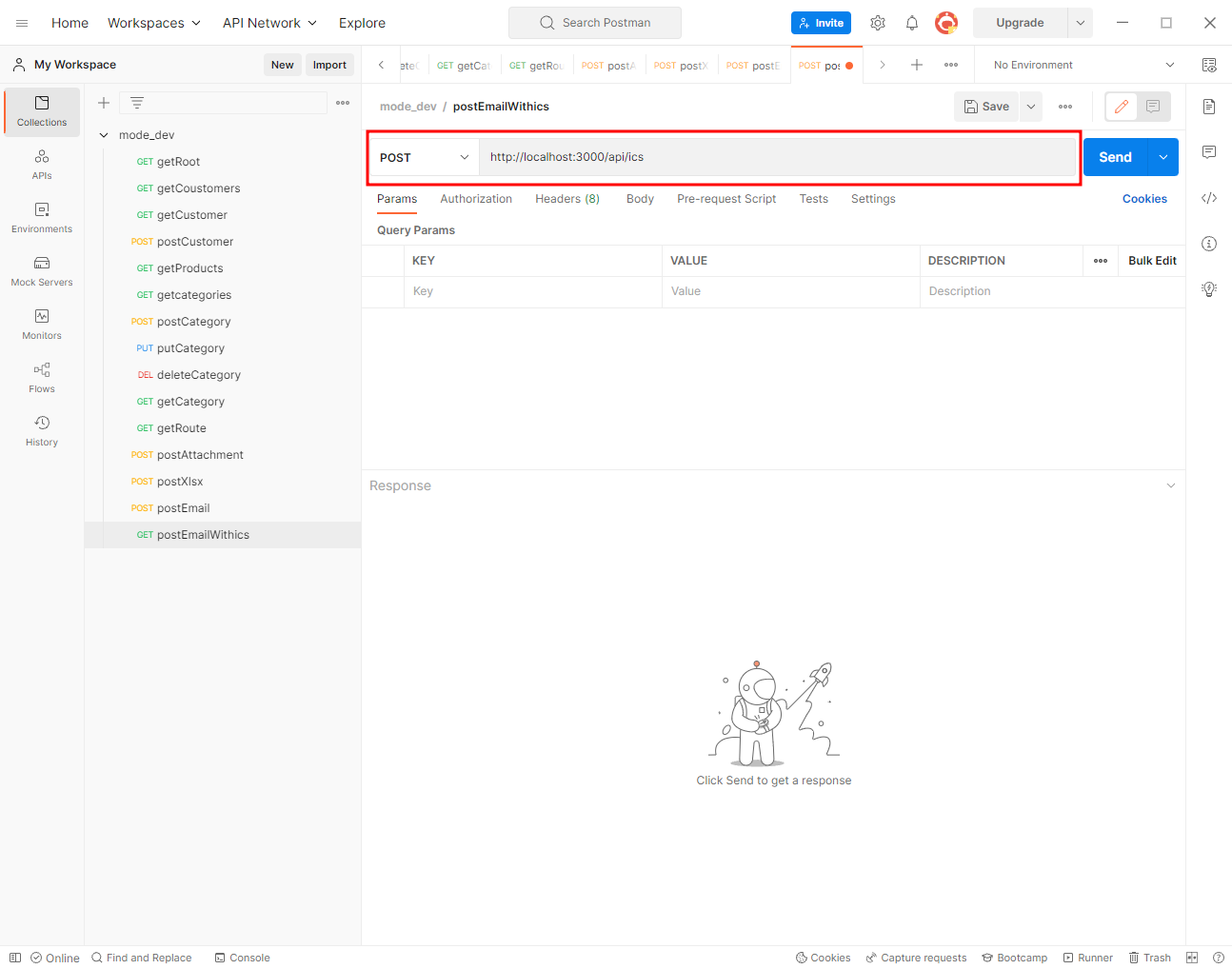The width and height of the screenshot is (1232, 969).
Task: Open tab bar more options
Action: [951, 65]
